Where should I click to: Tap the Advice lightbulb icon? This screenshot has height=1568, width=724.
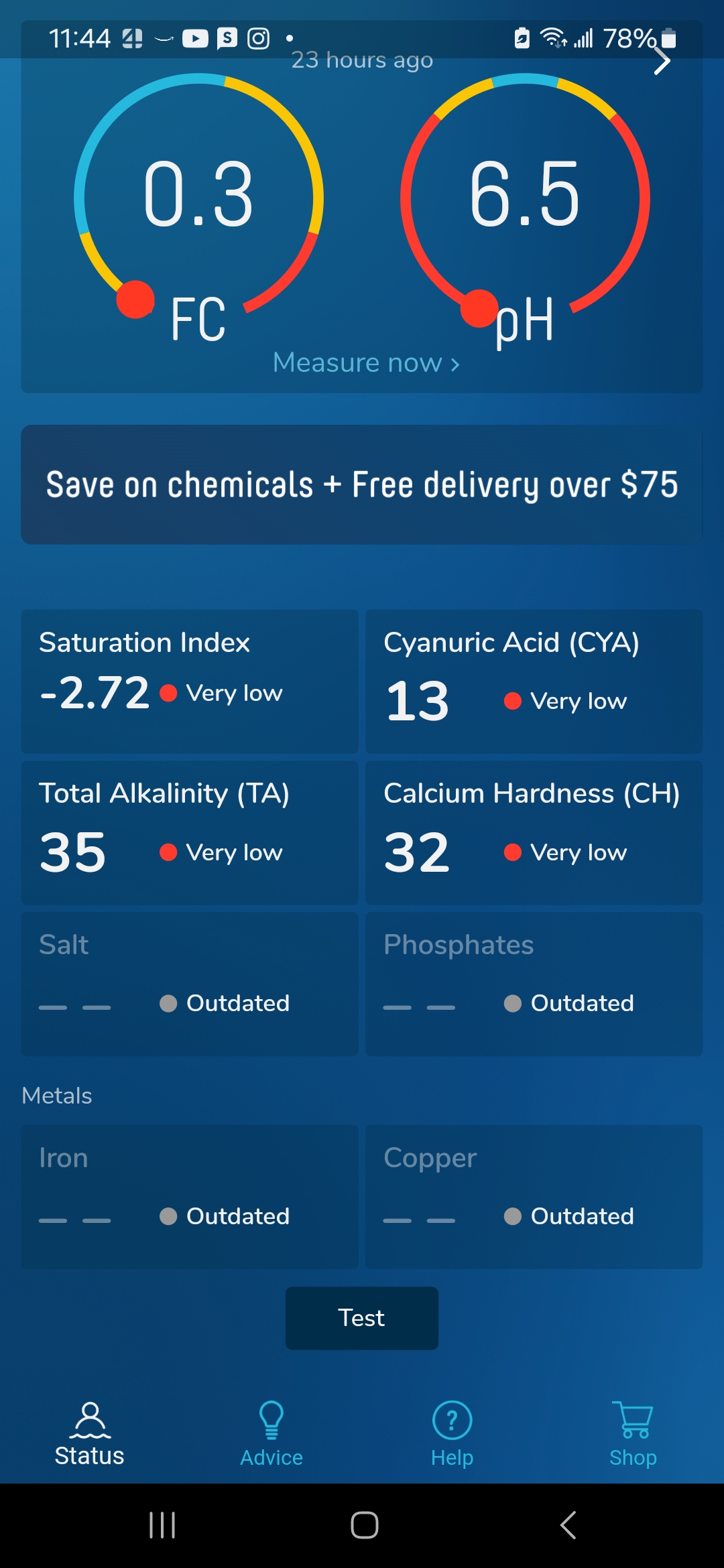[271, 1420]
